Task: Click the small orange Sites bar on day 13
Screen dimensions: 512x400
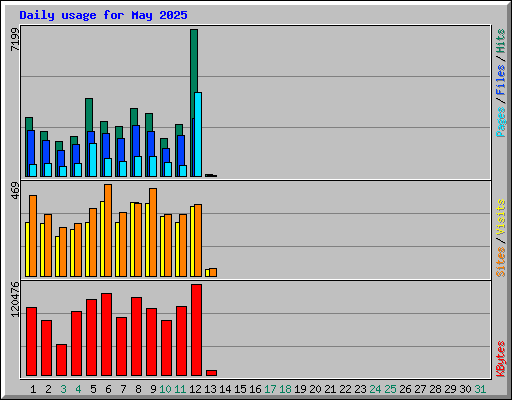Action: pyautogui.click(x=213, y=272)
